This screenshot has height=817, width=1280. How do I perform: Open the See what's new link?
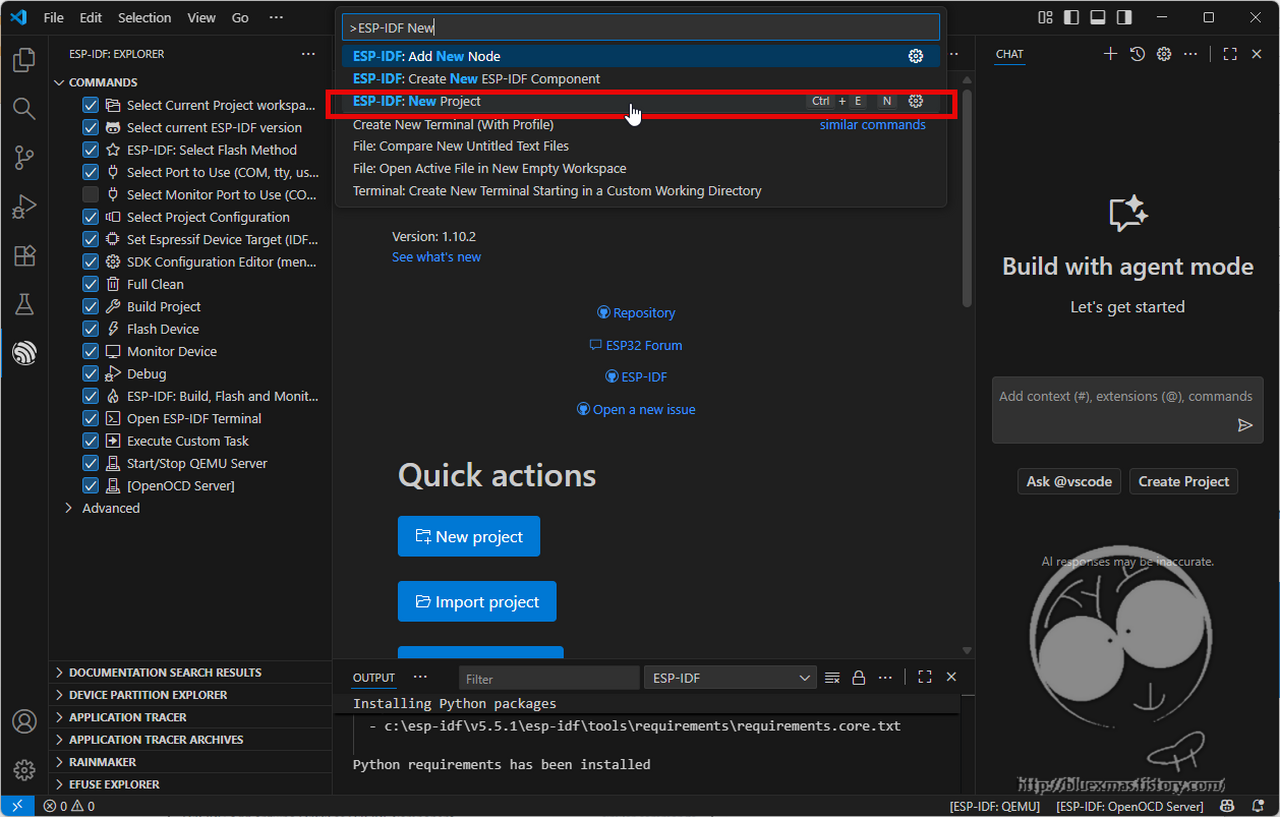(436, 257)
